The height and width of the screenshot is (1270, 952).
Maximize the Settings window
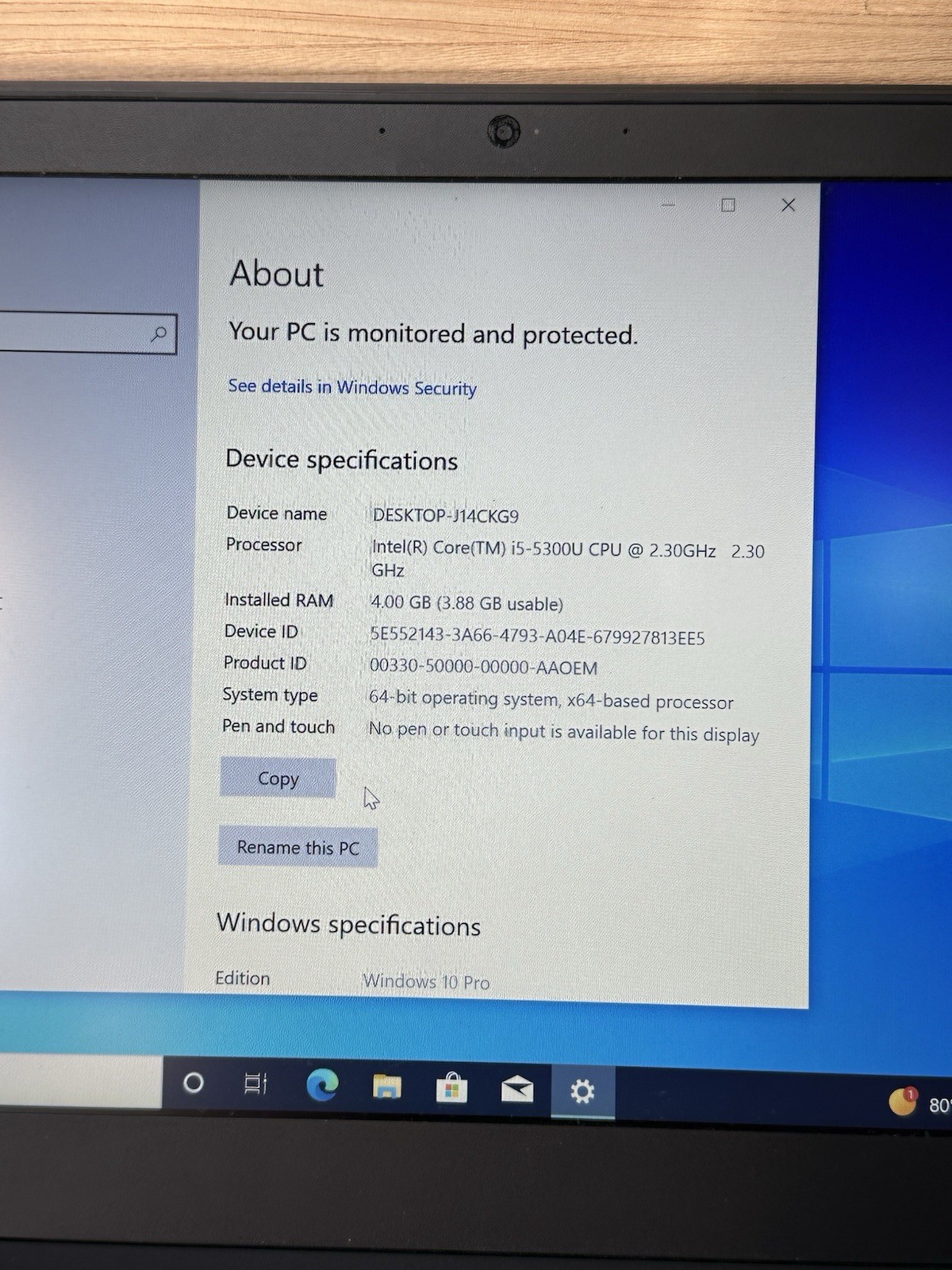coord(727,206)
